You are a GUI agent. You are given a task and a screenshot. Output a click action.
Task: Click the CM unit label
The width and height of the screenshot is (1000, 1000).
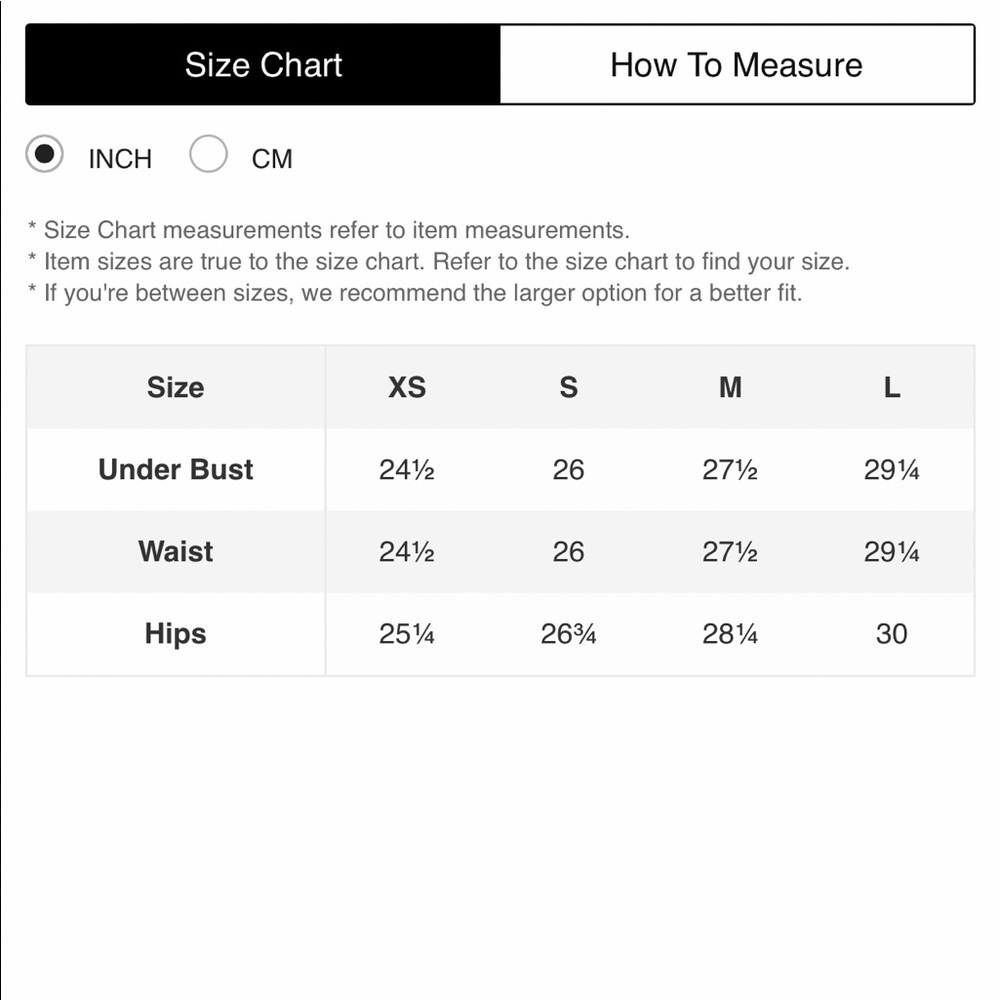pos(272,159)
